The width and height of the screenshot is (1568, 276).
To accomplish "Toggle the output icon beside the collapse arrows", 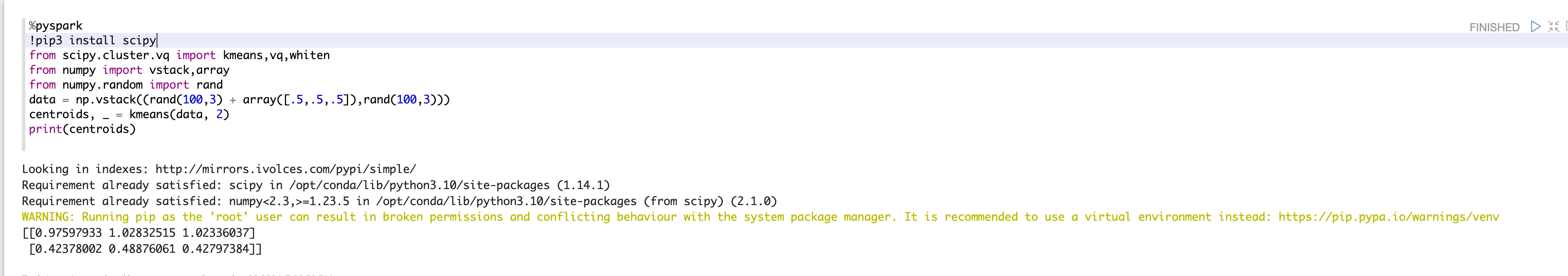I will pyautogui.click(x=1566, y=27).
